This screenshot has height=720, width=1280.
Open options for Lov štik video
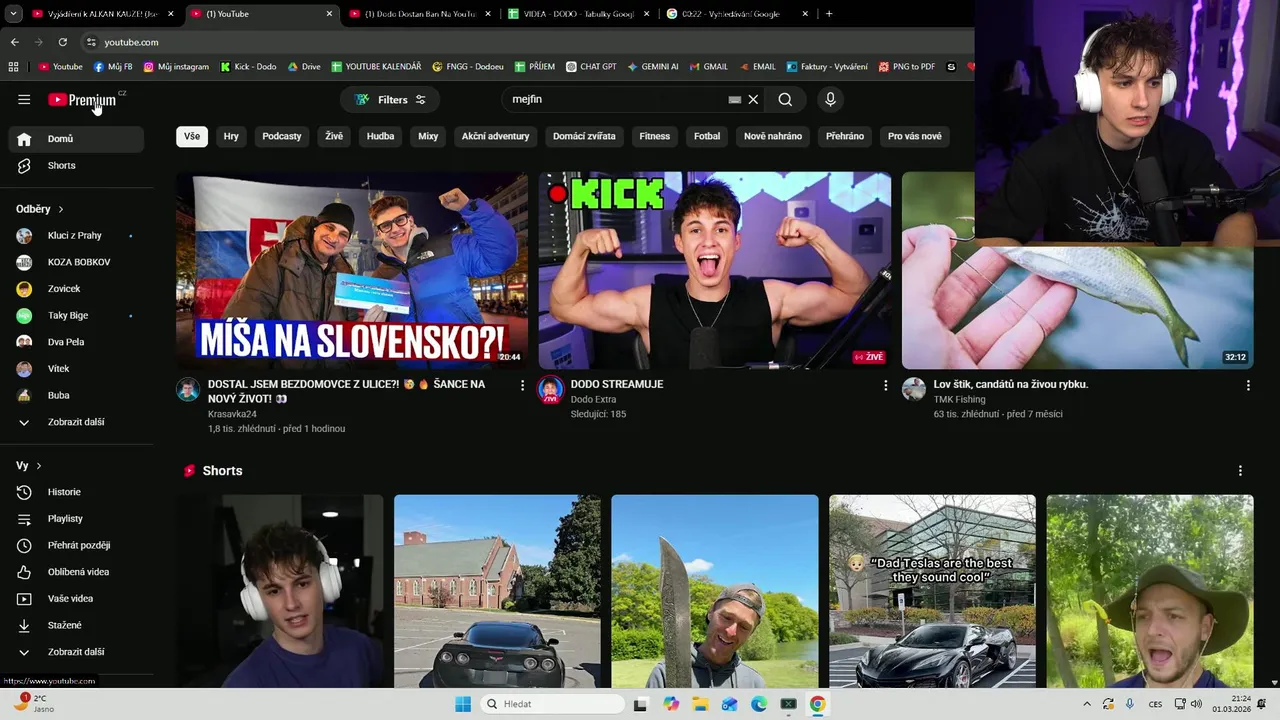click(x=1248, y=385)
